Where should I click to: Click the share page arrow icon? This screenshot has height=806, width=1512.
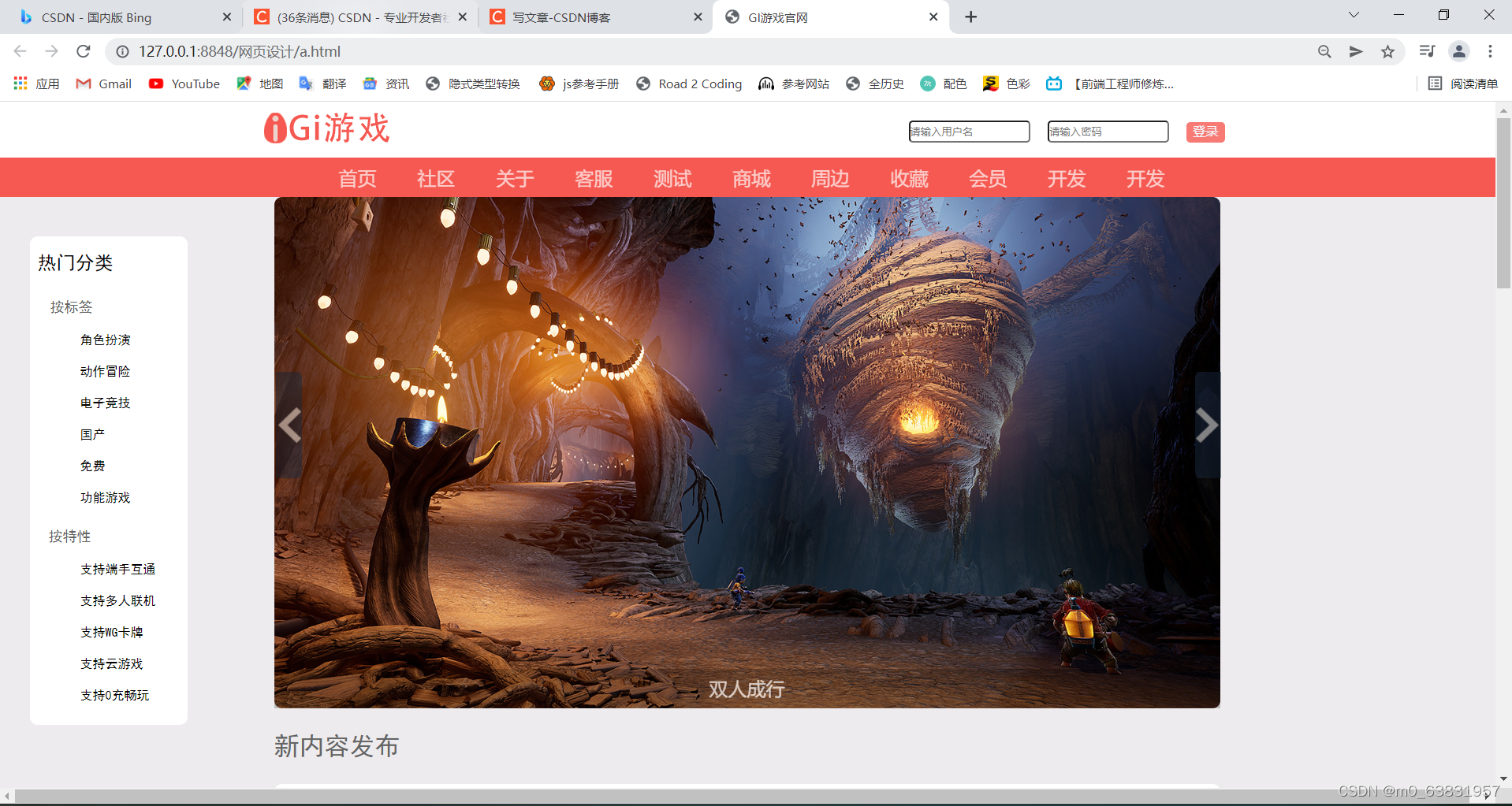click(x=1356, y=51)
